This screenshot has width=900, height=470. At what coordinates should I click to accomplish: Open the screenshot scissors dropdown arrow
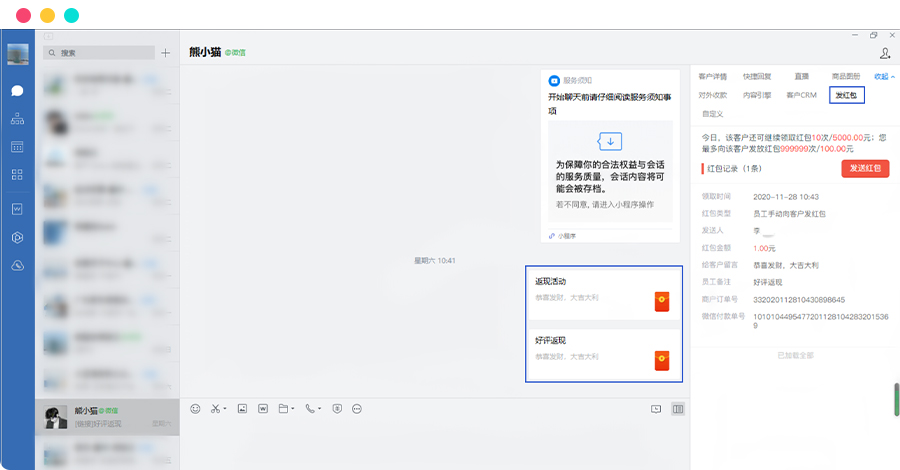[225, 409]
